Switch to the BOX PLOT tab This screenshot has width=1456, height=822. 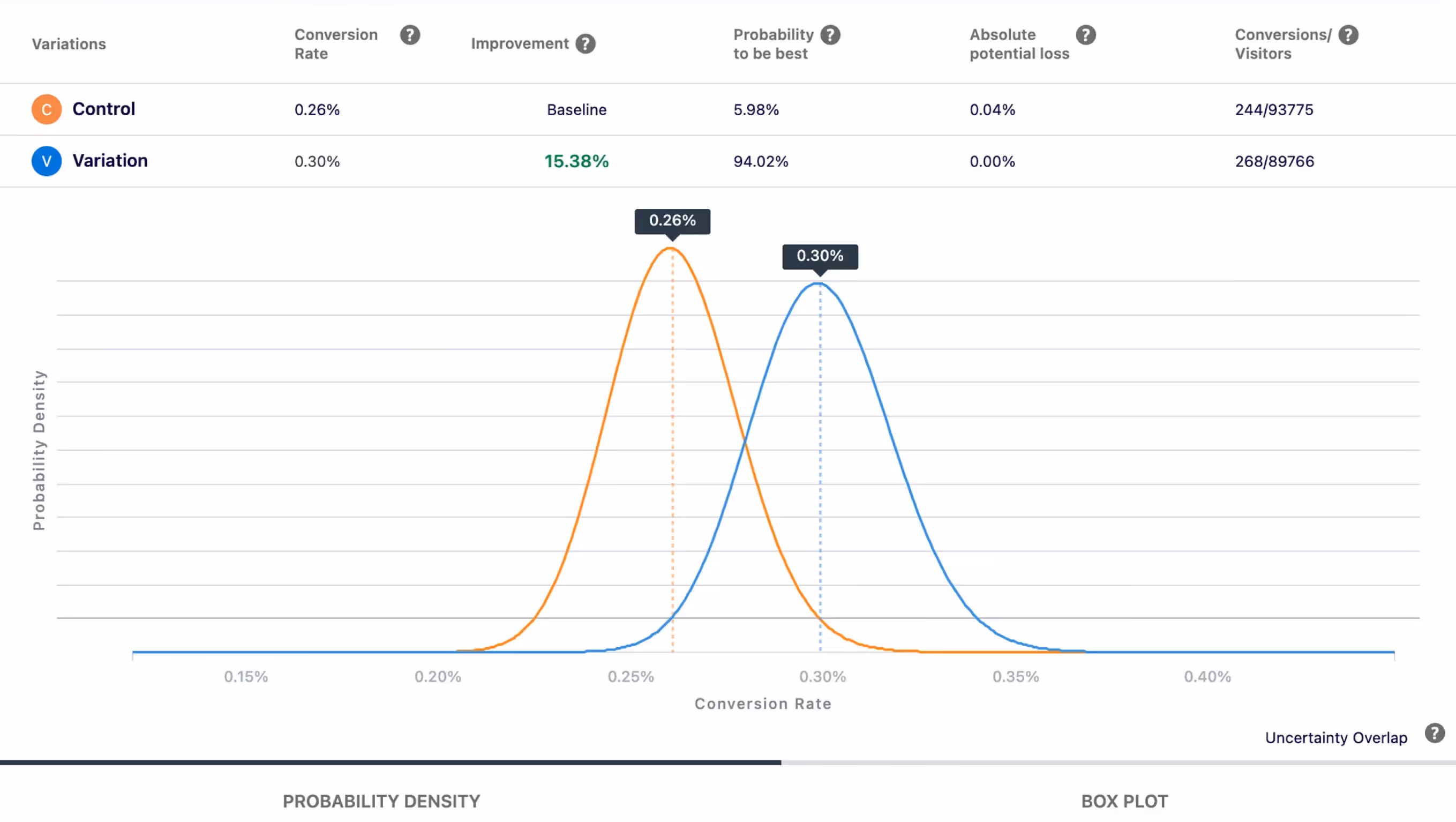[1124, 801]
